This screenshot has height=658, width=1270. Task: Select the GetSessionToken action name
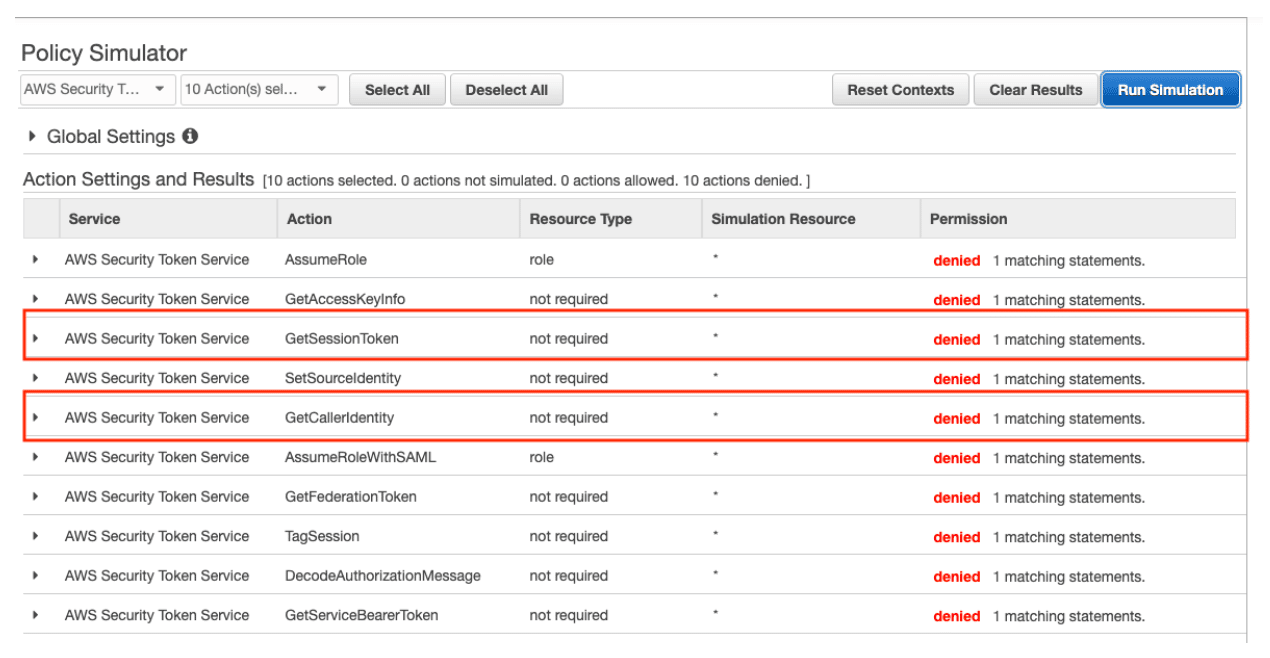tap(342, 338)
